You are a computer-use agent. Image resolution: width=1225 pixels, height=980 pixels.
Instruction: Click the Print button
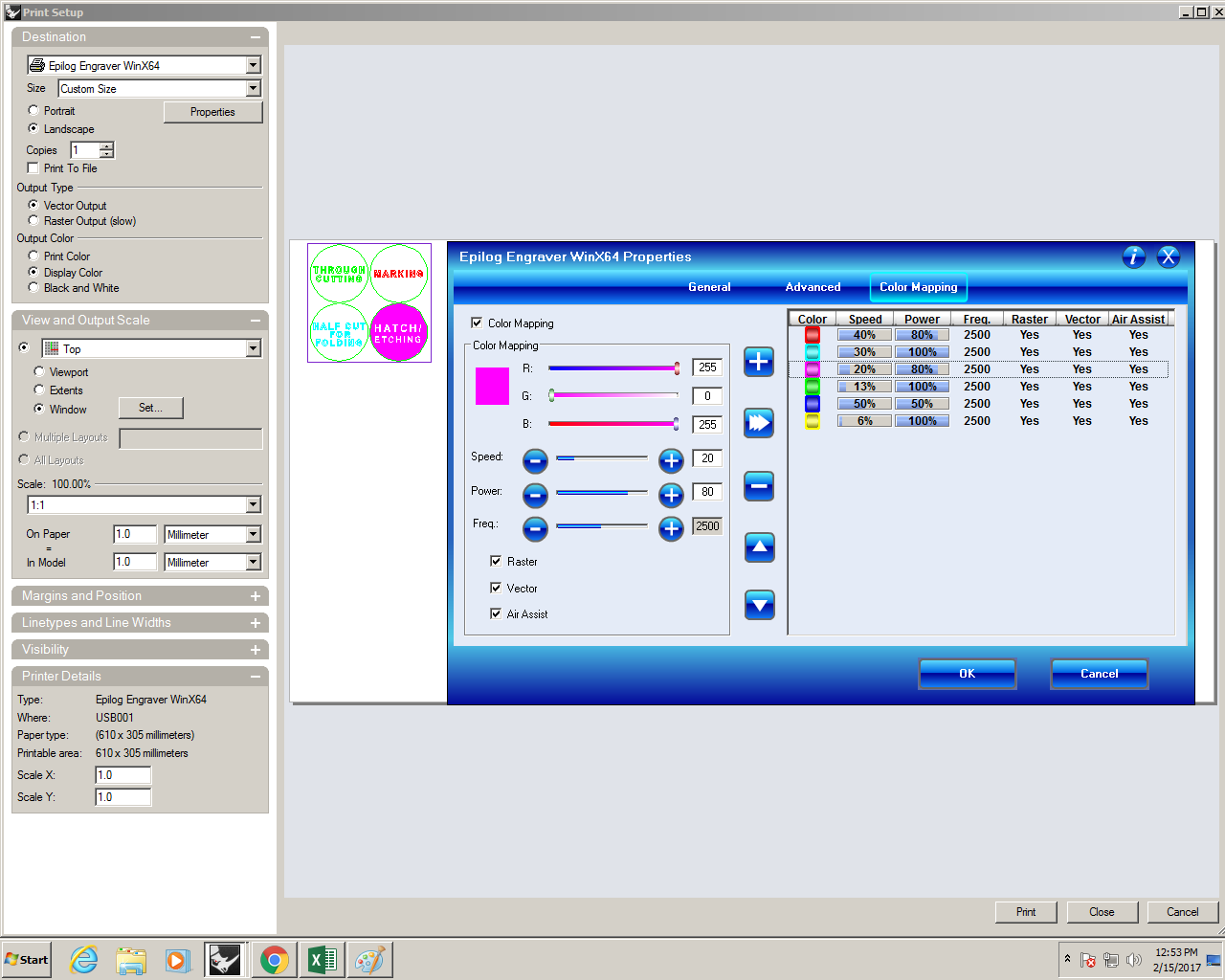point(1026,912)
